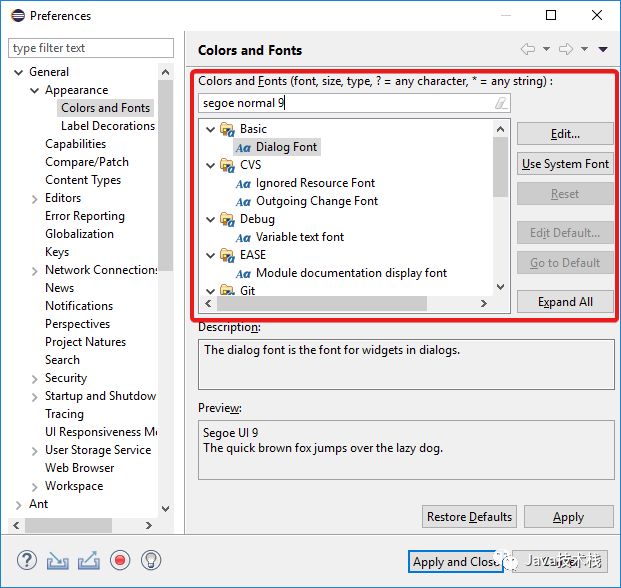This screenshot has width=621, height=588.
Task: Select Dialog Font in the list
Action: 286,147
